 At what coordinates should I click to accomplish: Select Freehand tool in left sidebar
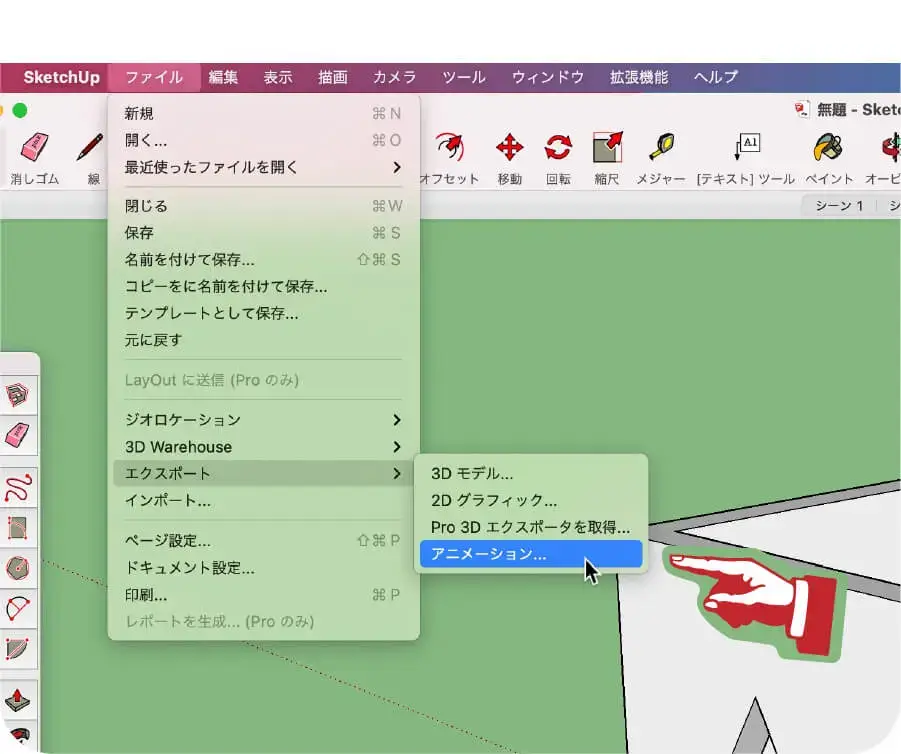click(18, 489)
